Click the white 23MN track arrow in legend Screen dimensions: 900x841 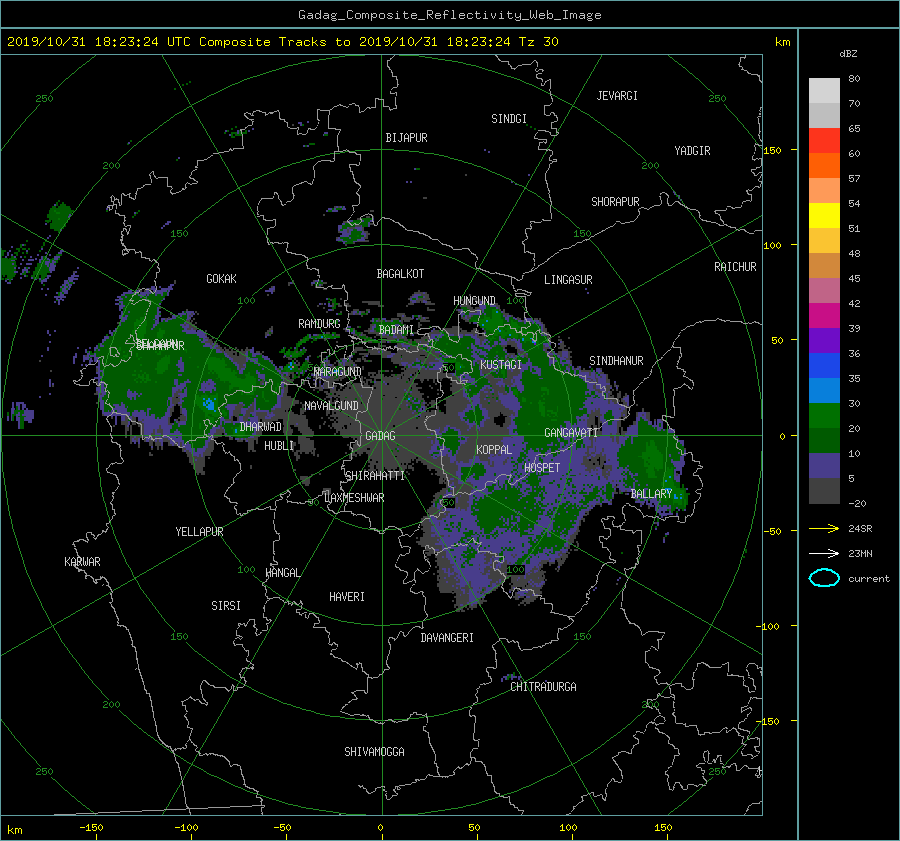(824, 553)
